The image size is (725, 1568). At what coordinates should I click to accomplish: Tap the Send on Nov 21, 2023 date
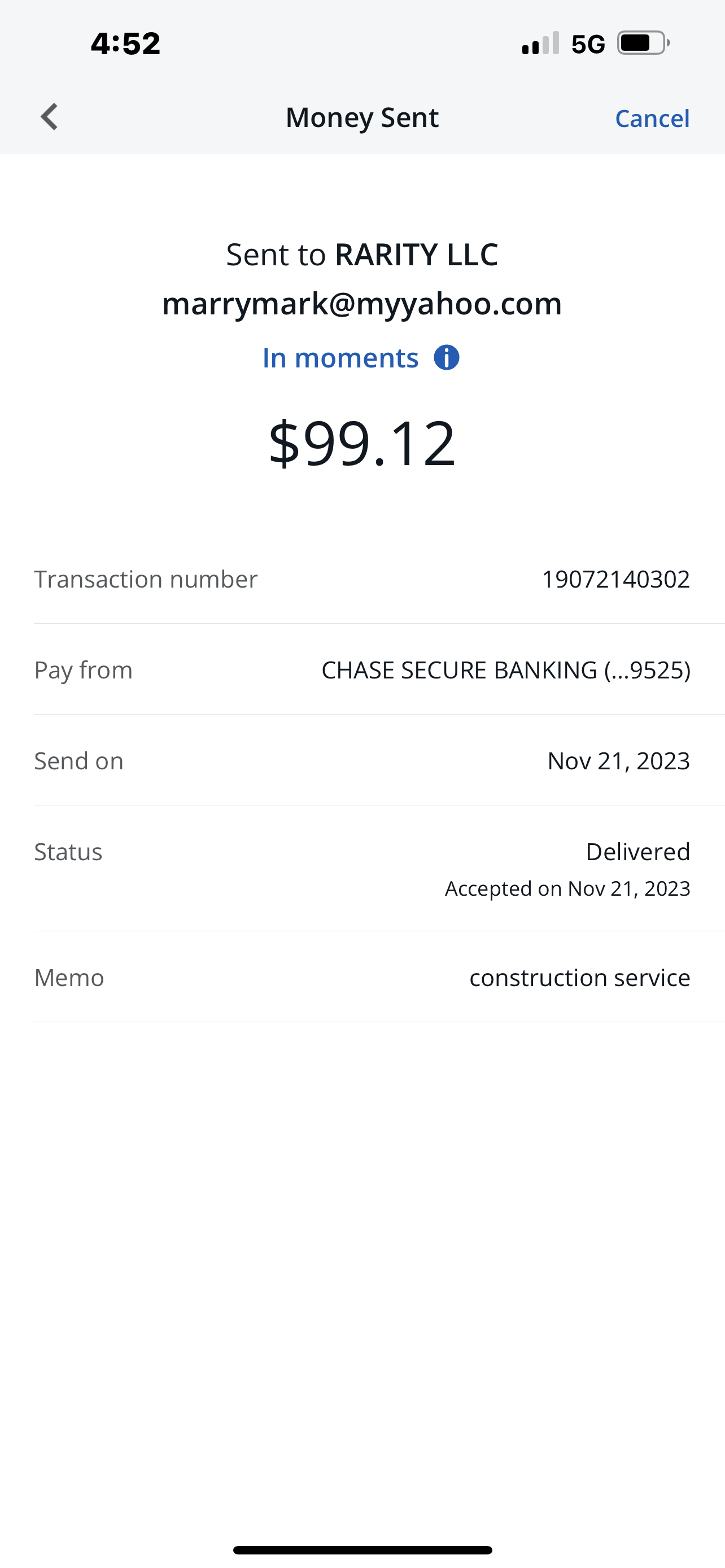tap(618, 760)
